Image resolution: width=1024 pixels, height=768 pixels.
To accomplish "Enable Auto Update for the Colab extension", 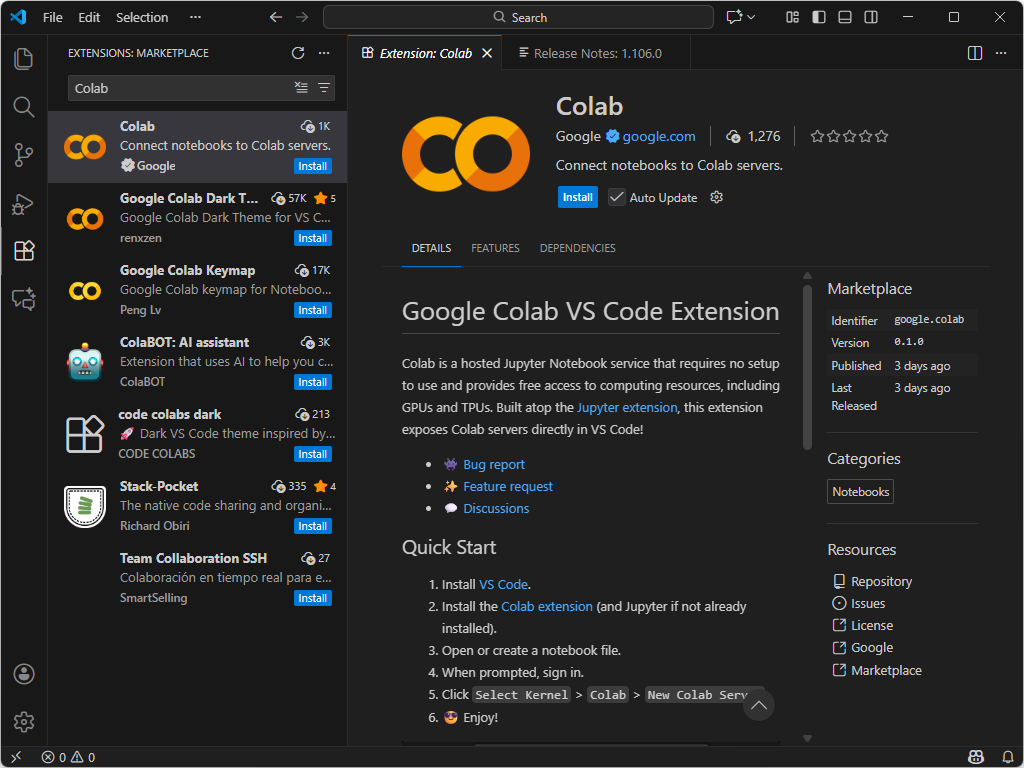I will 617,197.
